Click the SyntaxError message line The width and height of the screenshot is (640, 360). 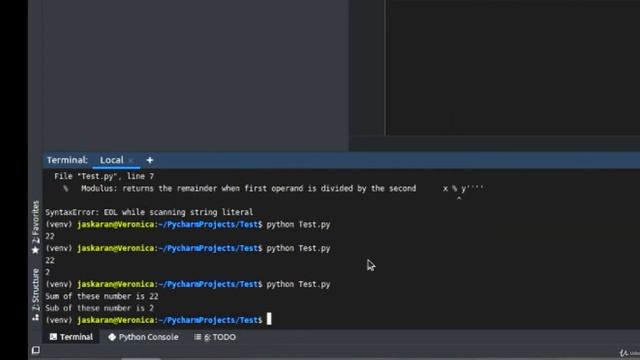point(149,212)
